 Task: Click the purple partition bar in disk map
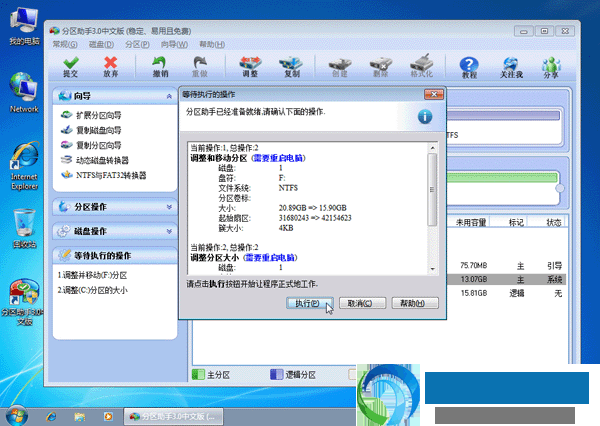pyautogui.click(x=503, y=116)
